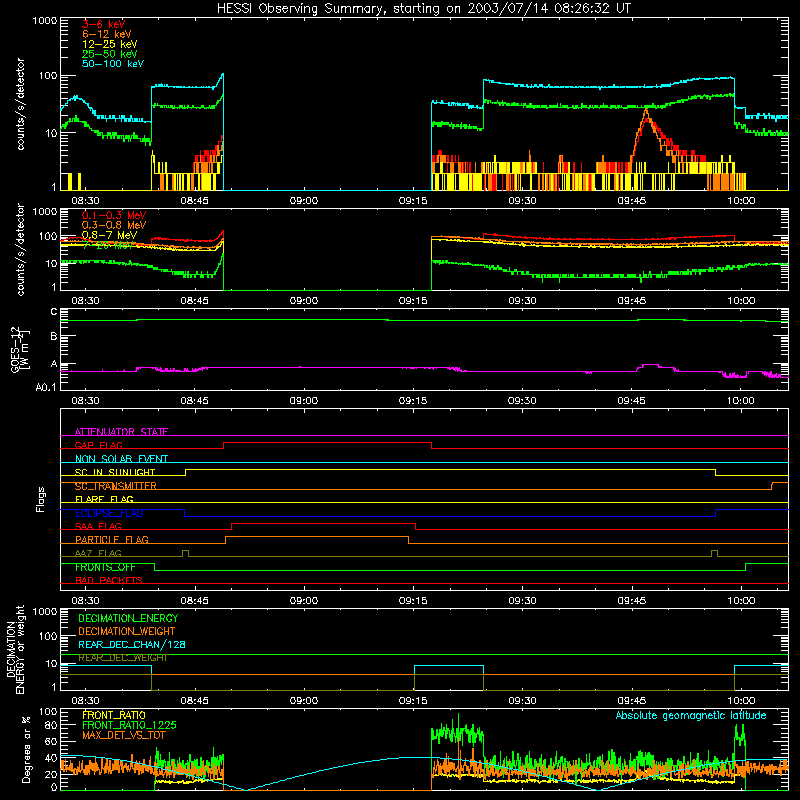Screen dimensions: 800x800
Task: Click the 09:15 tick under the GOES panel
Action: [x=413, y=401]
